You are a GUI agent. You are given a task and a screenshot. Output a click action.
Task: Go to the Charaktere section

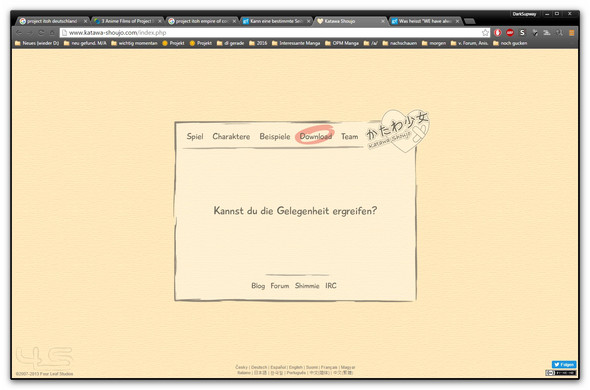[231, 136]
